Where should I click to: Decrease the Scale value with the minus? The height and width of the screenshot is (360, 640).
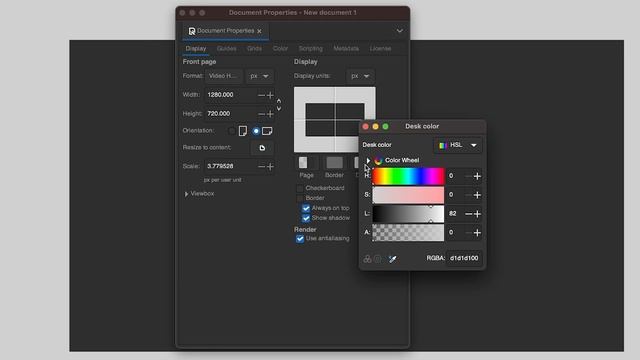pyautogui.click(x=261, y=167)
